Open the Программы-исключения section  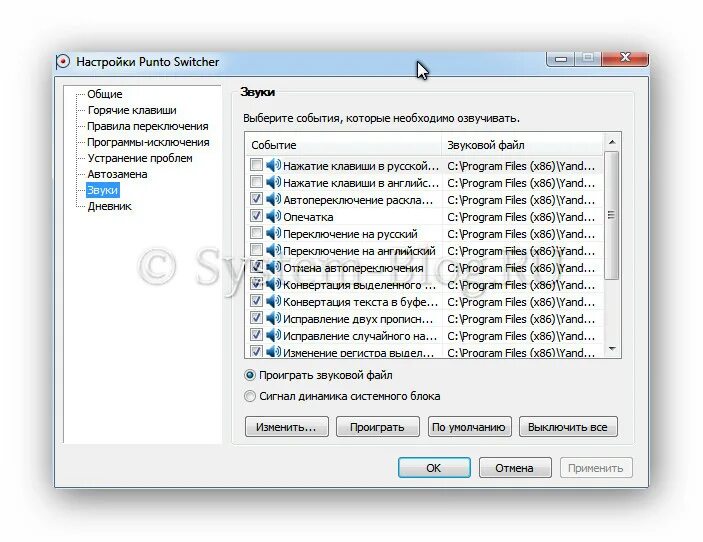coord(148,143)
